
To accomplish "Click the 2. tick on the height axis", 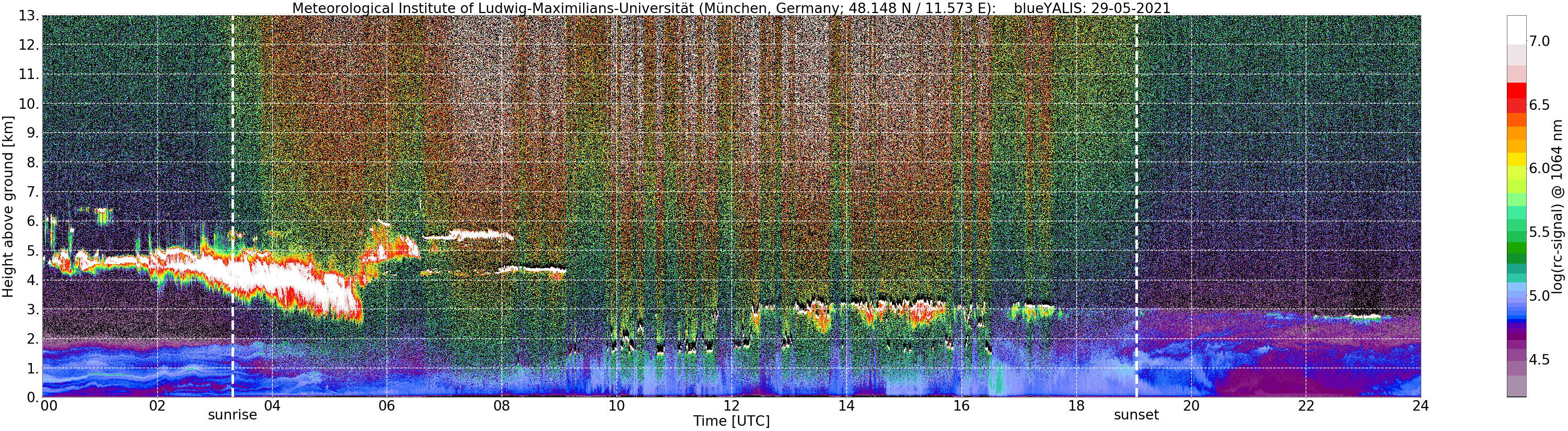I will [33, 338].
